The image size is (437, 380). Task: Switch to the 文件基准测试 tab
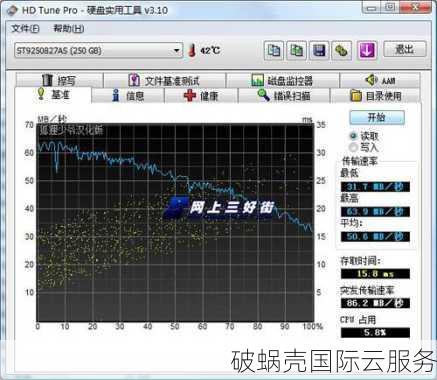click(164, 80)
